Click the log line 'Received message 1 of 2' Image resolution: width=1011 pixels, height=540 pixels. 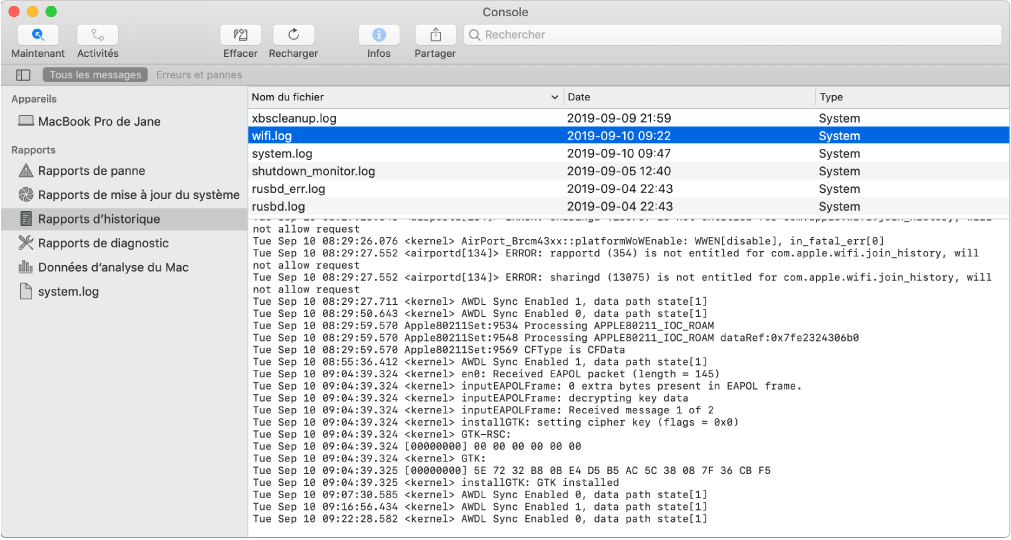pyautogui.click(x=483, y=410)
